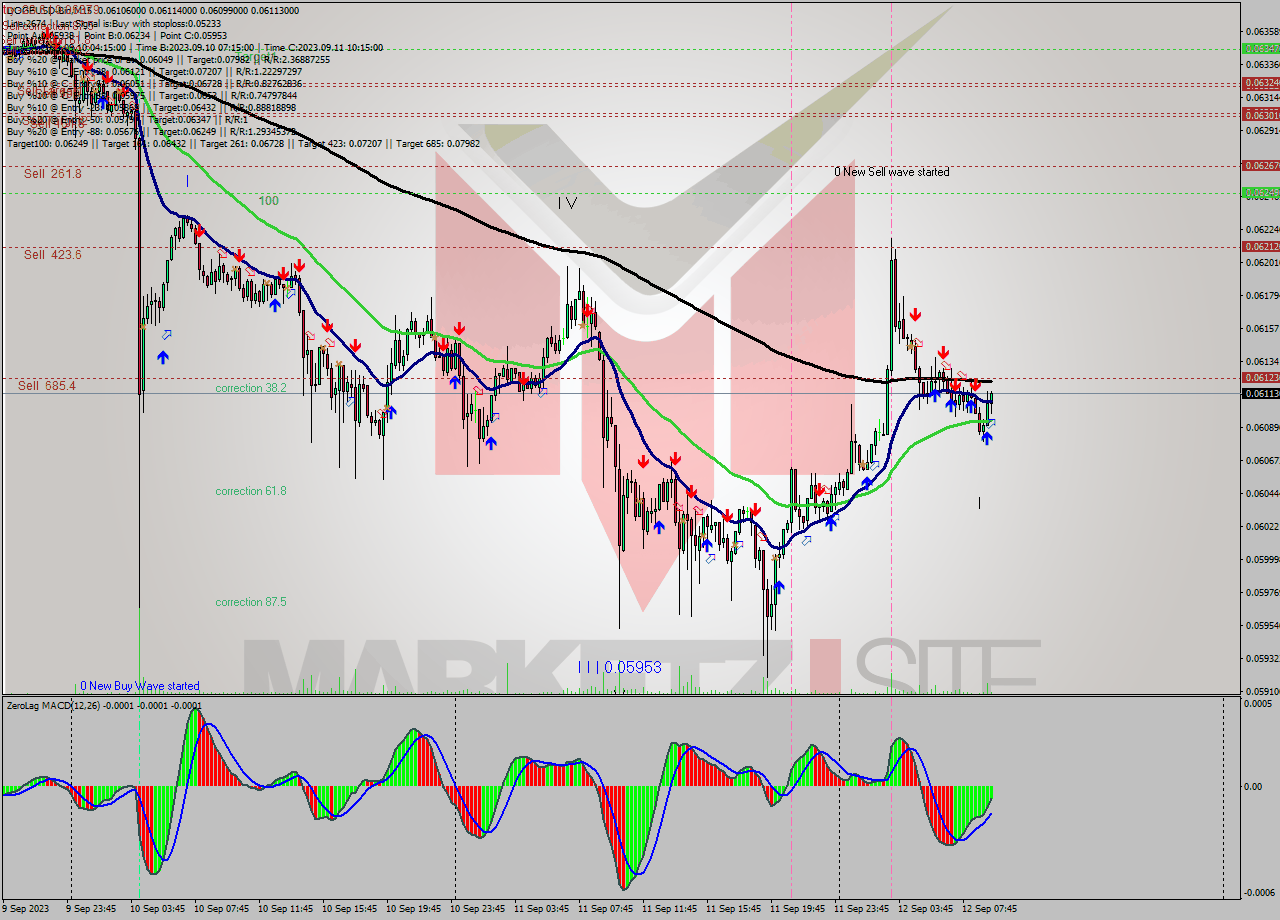Click the MACD scale value -0.0006
The width and height of the screenshot is (1280, 920).
tap(1257, 893)
